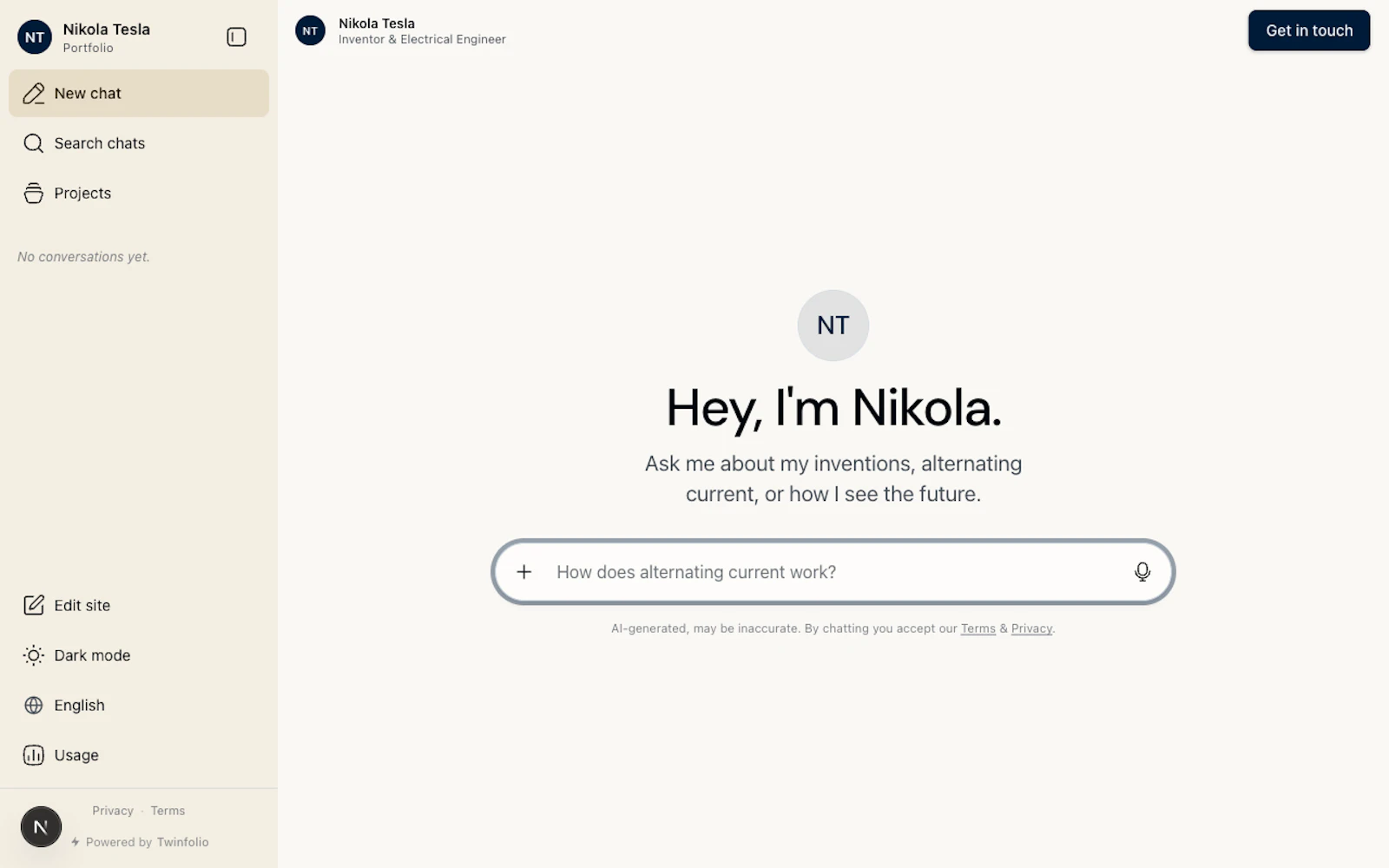This screenshot has width=1389, height=868.
Task: Click the round N logo badge
Action: (41, 826)
